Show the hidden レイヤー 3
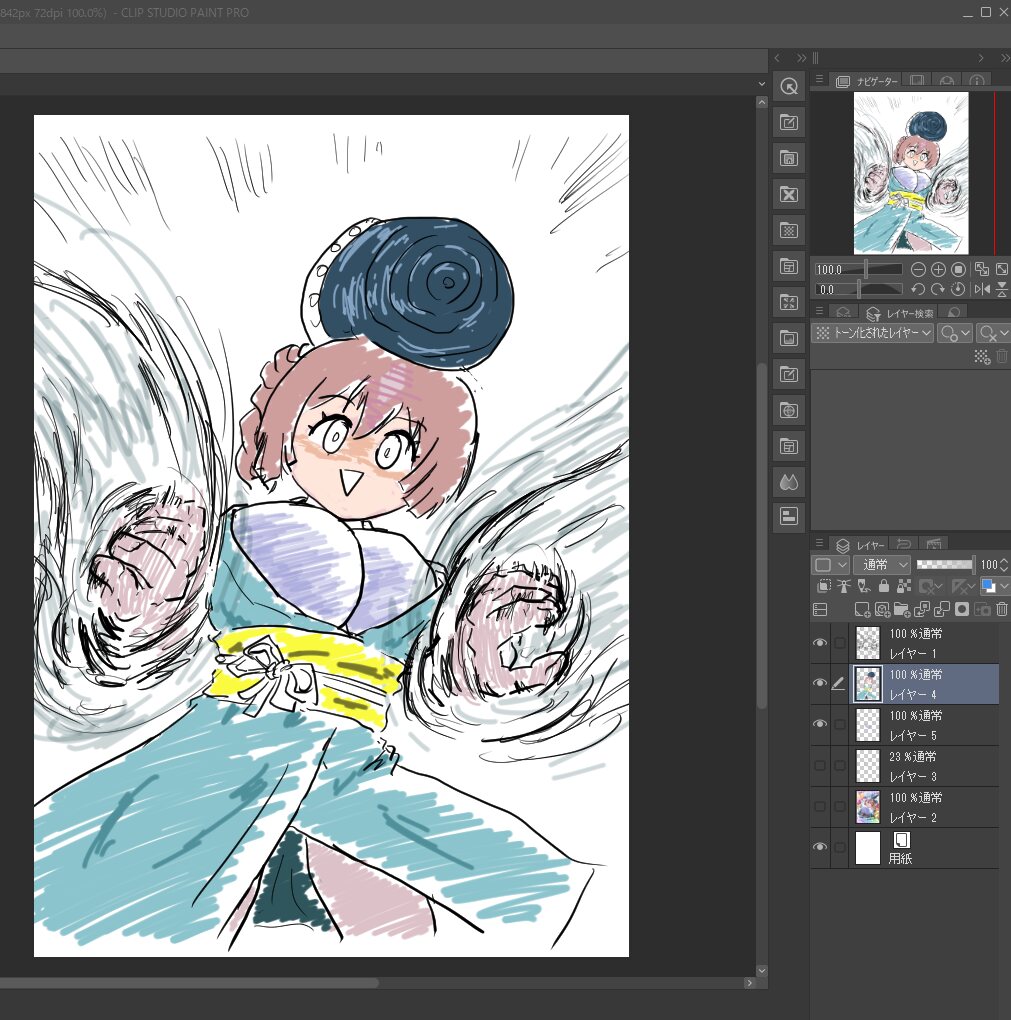 [820, 766]
